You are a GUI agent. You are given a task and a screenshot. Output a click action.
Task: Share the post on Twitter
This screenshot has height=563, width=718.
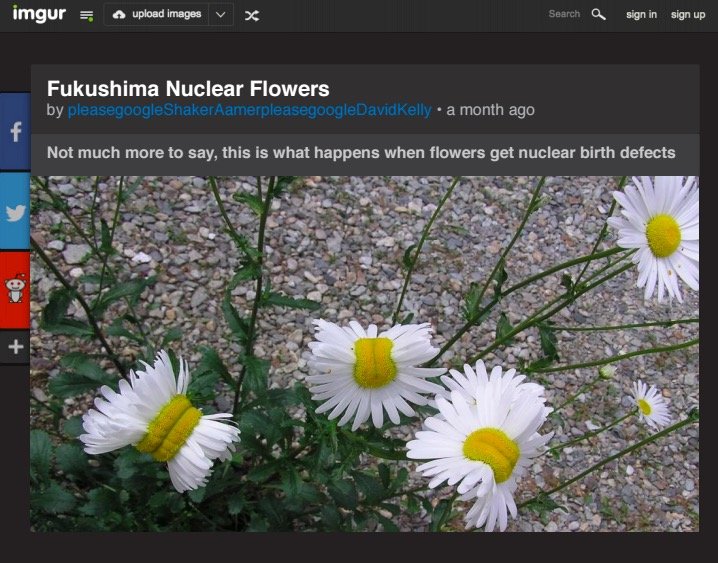click(14, 212)
